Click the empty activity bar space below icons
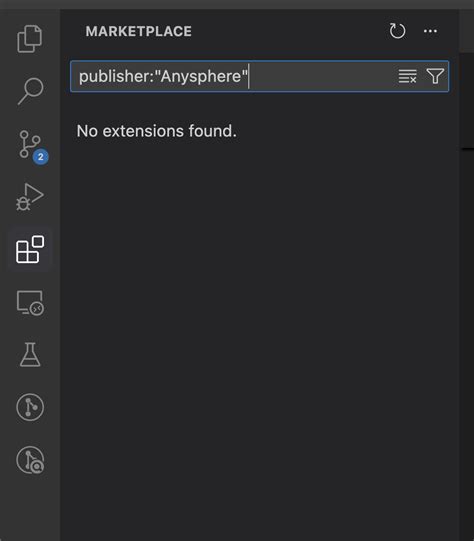The width and height of the screenshot is (474, 541). pos(30,509)
